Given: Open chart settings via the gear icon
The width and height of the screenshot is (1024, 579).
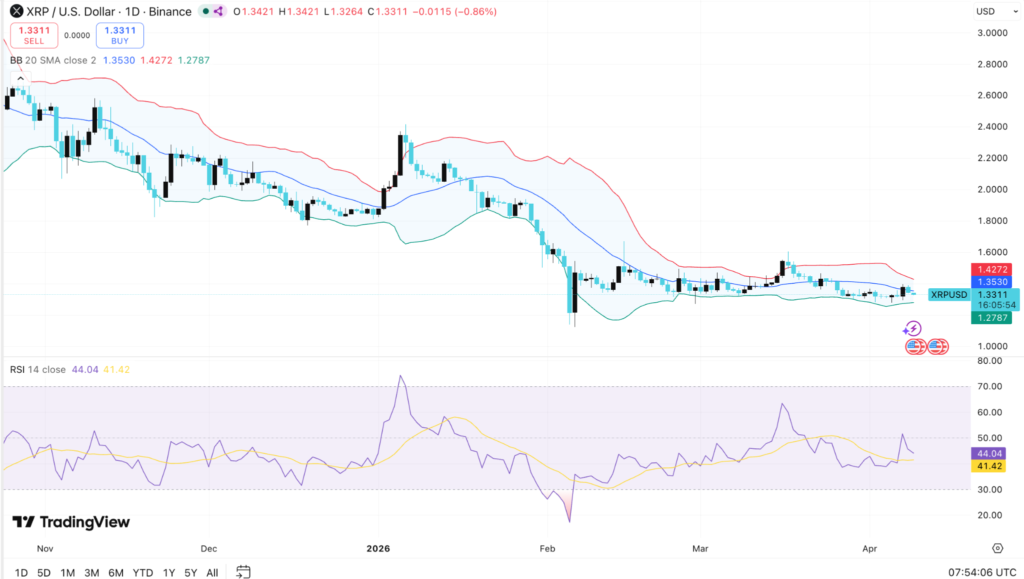Looking at the screenshot, I should click(997, 548).
